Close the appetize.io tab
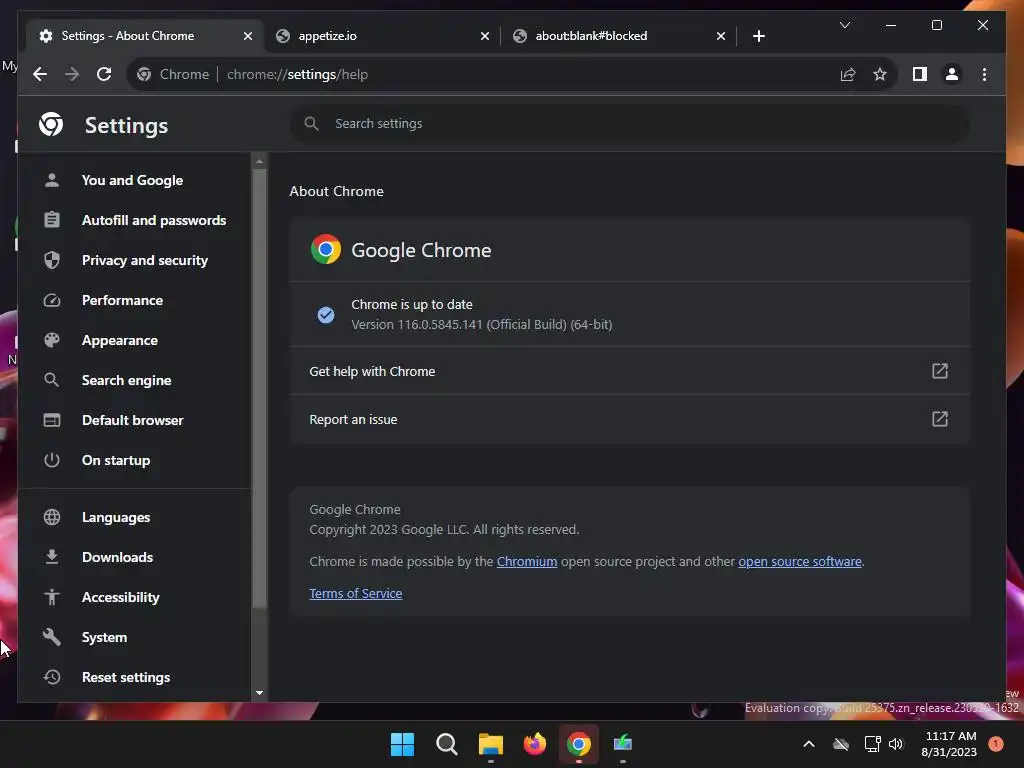The width and height of the screenshot is (1024, 768). point(485,36)
